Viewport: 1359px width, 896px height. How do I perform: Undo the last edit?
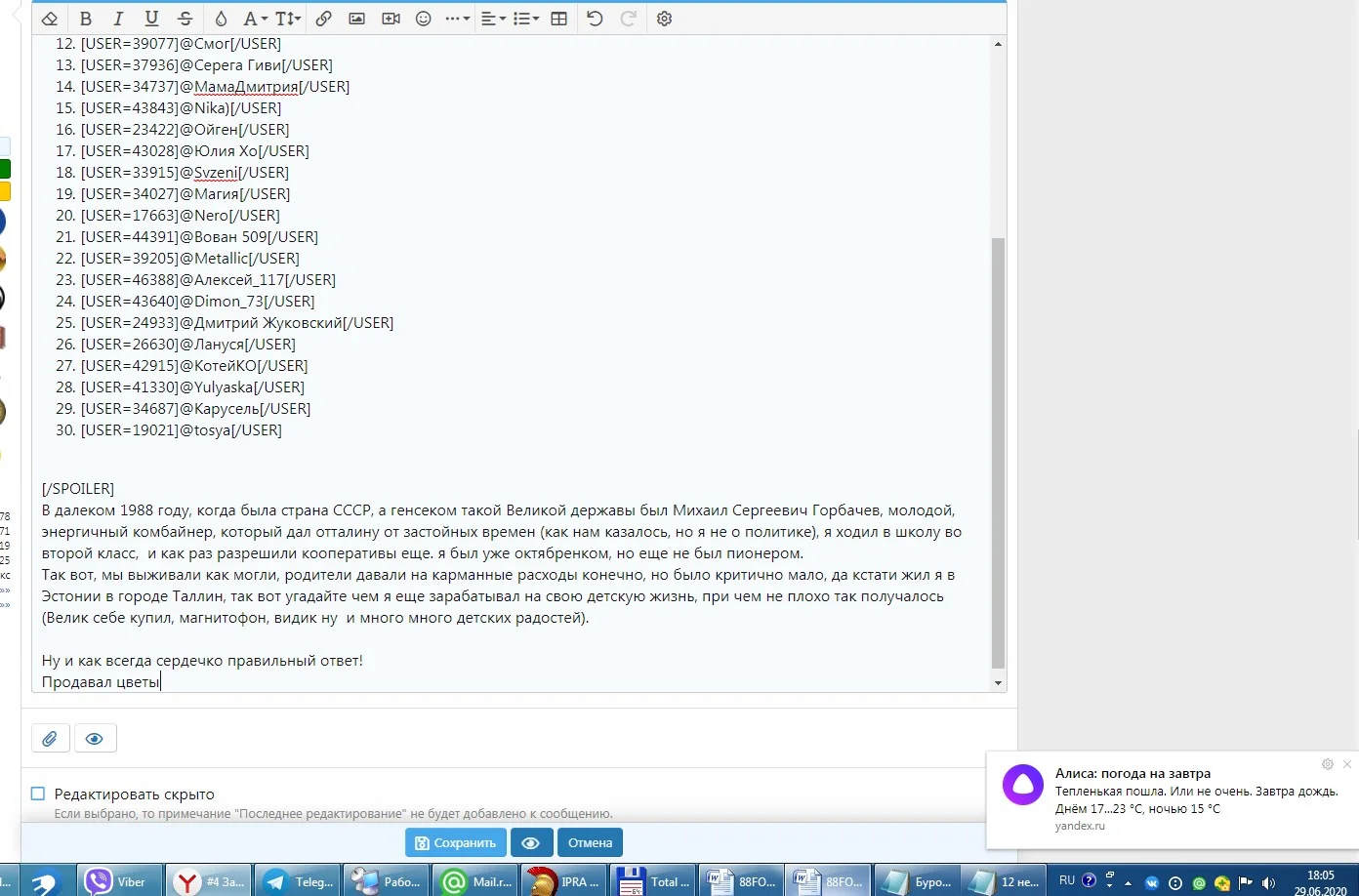pyautogui.click(x=595, y=18)
